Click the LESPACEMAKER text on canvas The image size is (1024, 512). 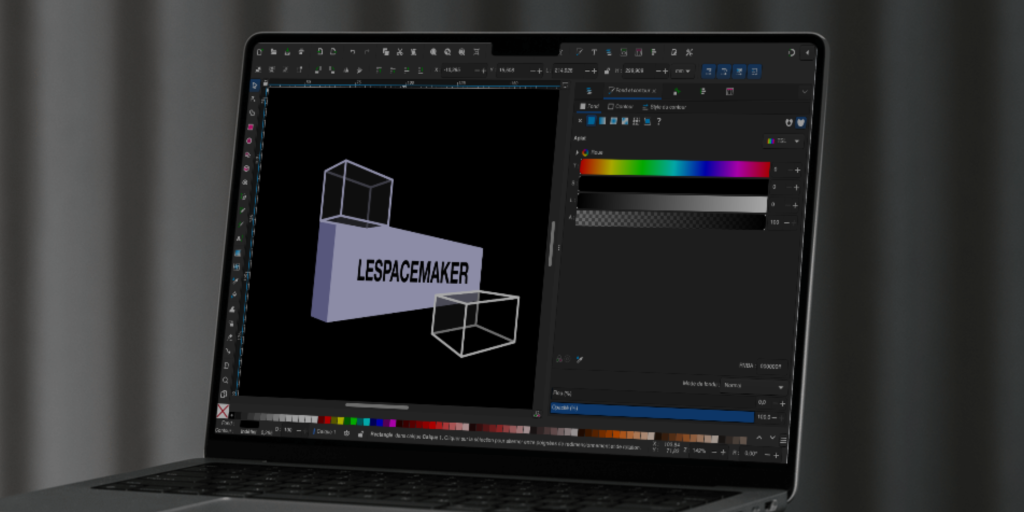coord(412,270)
